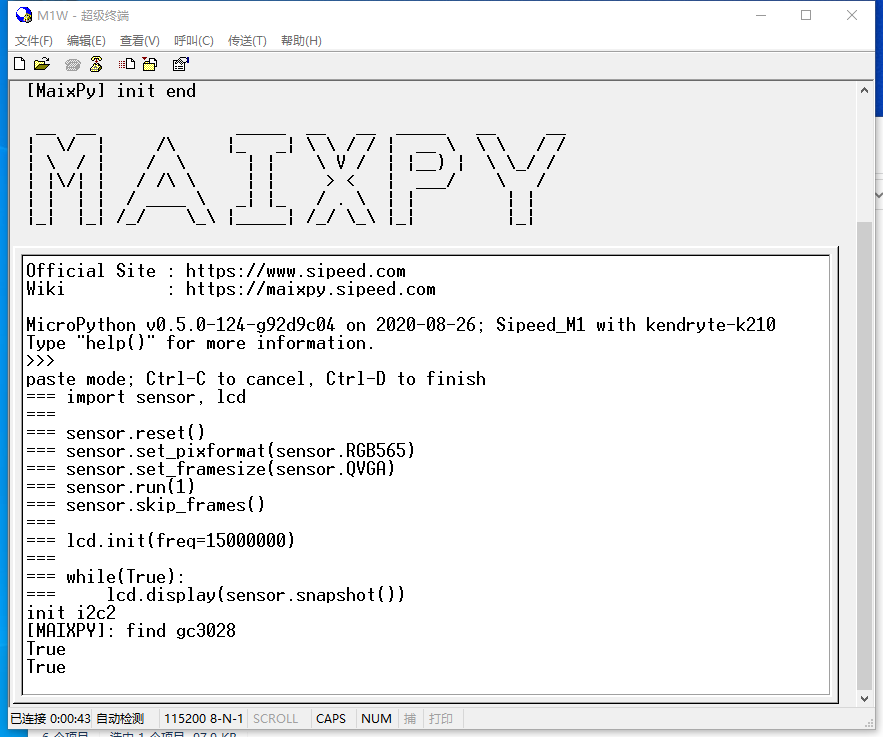Click the 'sensor.run(1)' line
This screenshot has height=737, width=883.
point(130,487)
